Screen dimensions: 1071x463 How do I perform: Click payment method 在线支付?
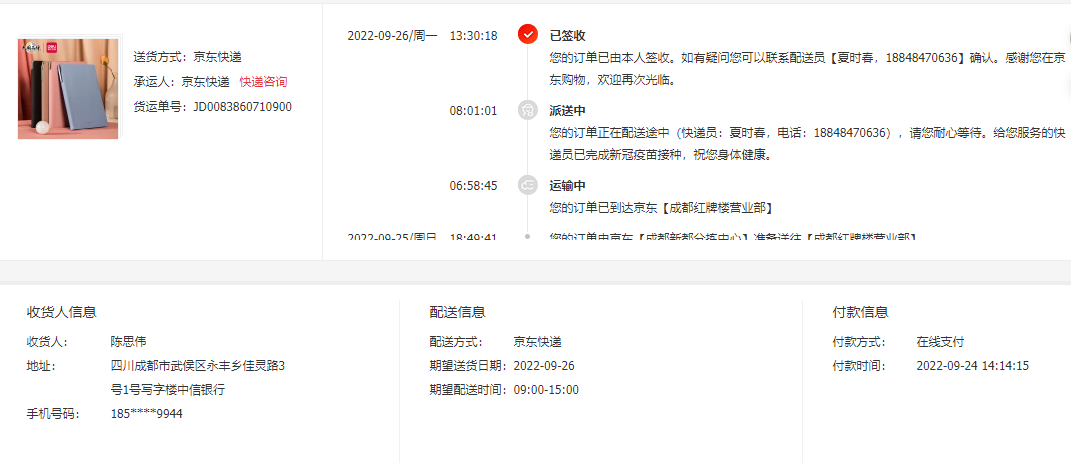[940, 342]
